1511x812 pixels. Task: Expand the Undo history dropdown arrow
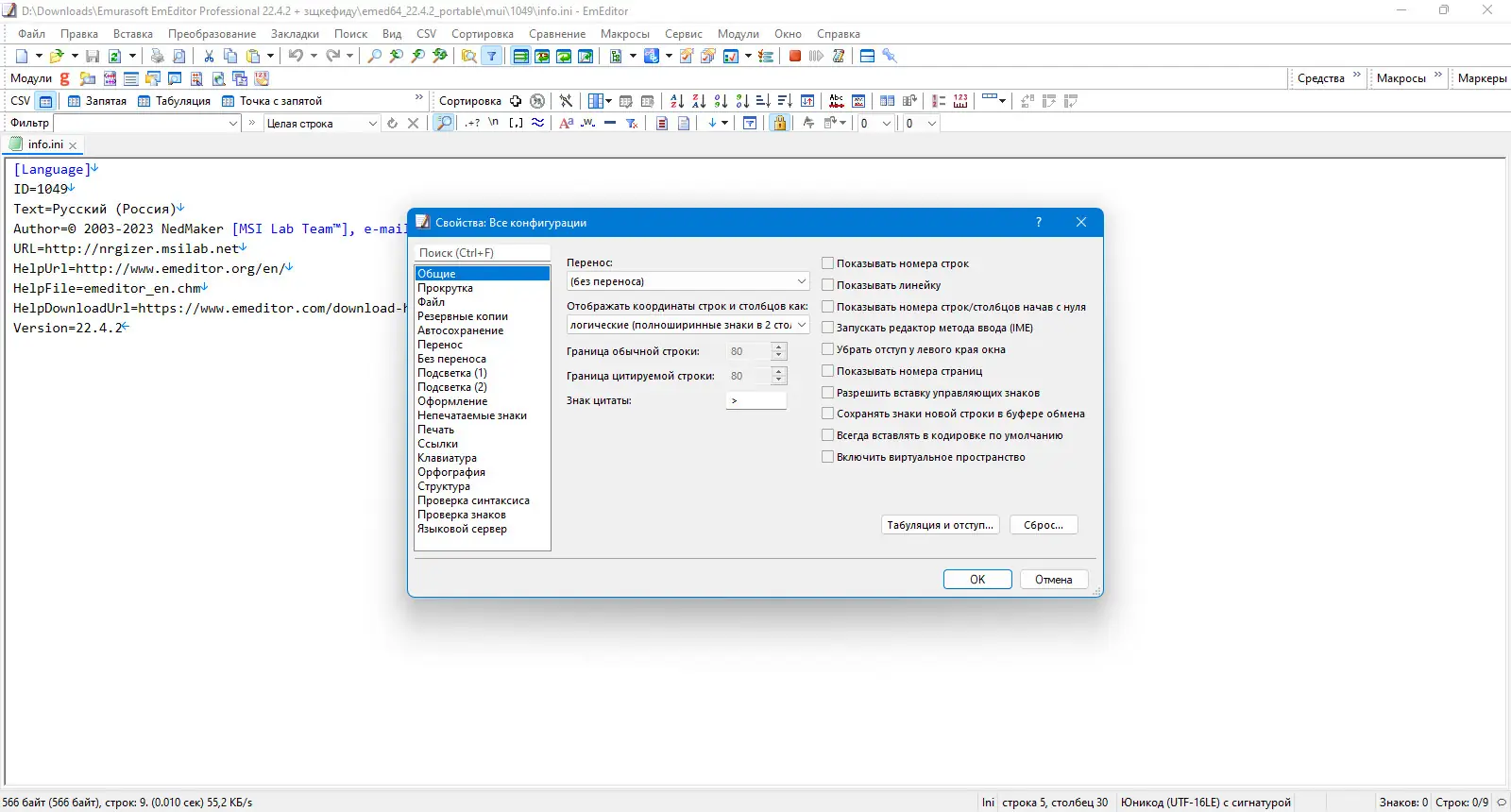(x=314, y=56)
